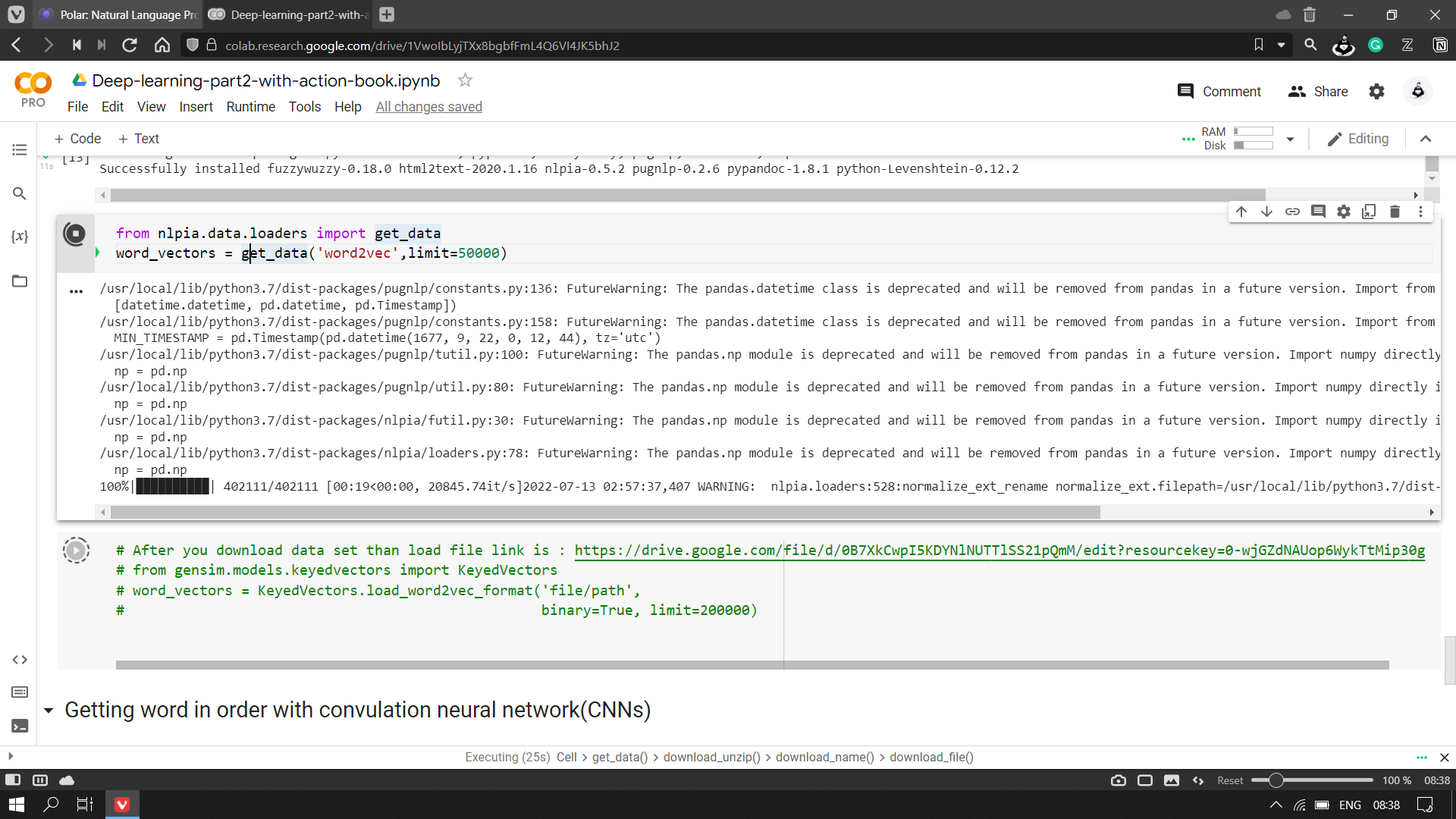Image resolution: width=1456 pixels, height=819 pixels.
Task: Switch to the Polar browser tab
Action: (118, 14)
